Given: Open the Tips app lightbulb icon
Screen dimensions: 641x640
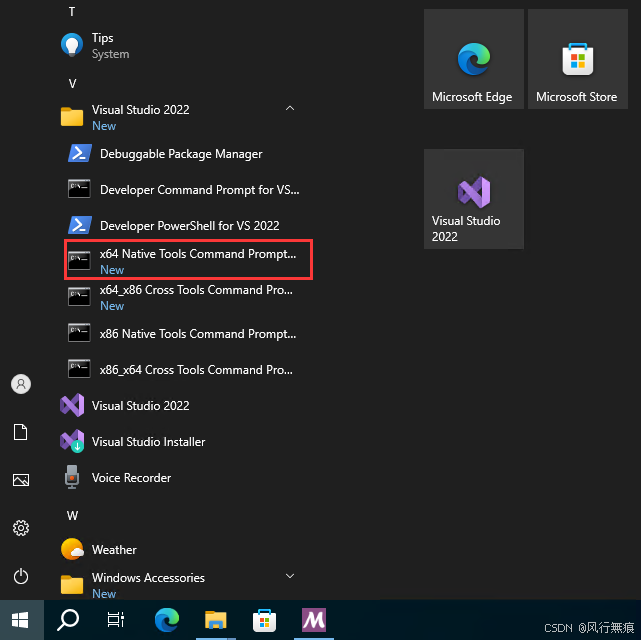Looking at the screenshot, I should pos(72,45).
